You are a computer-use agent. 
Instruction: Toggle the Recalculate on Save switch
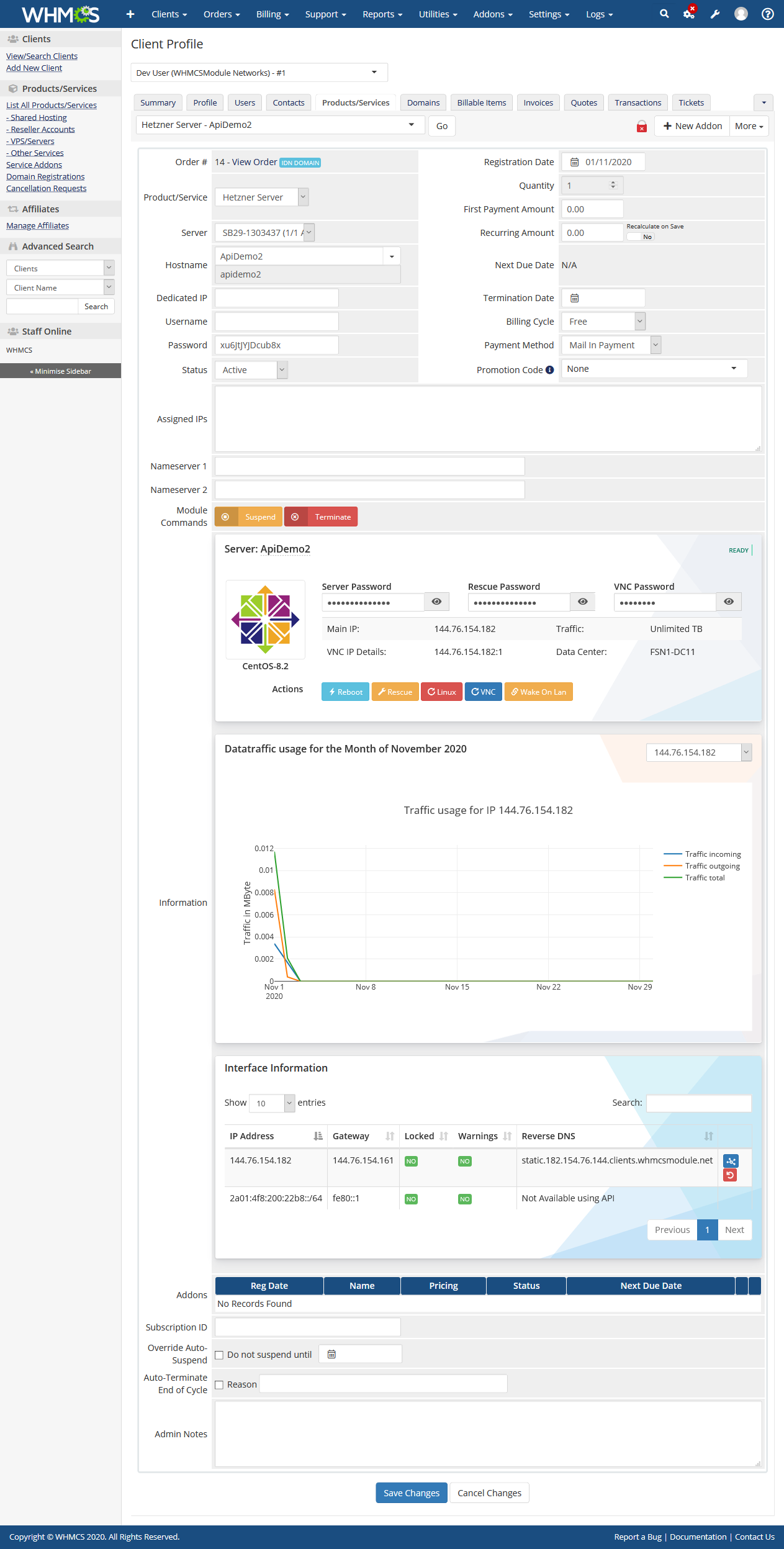pyautogui.click(x=640, y=237)
